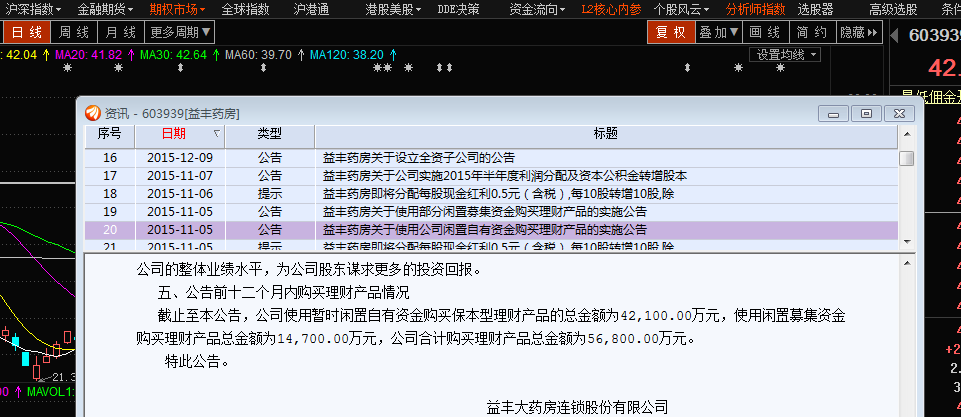Click the 沪港通 menu item
961x417 pixels.
[311, 9]
